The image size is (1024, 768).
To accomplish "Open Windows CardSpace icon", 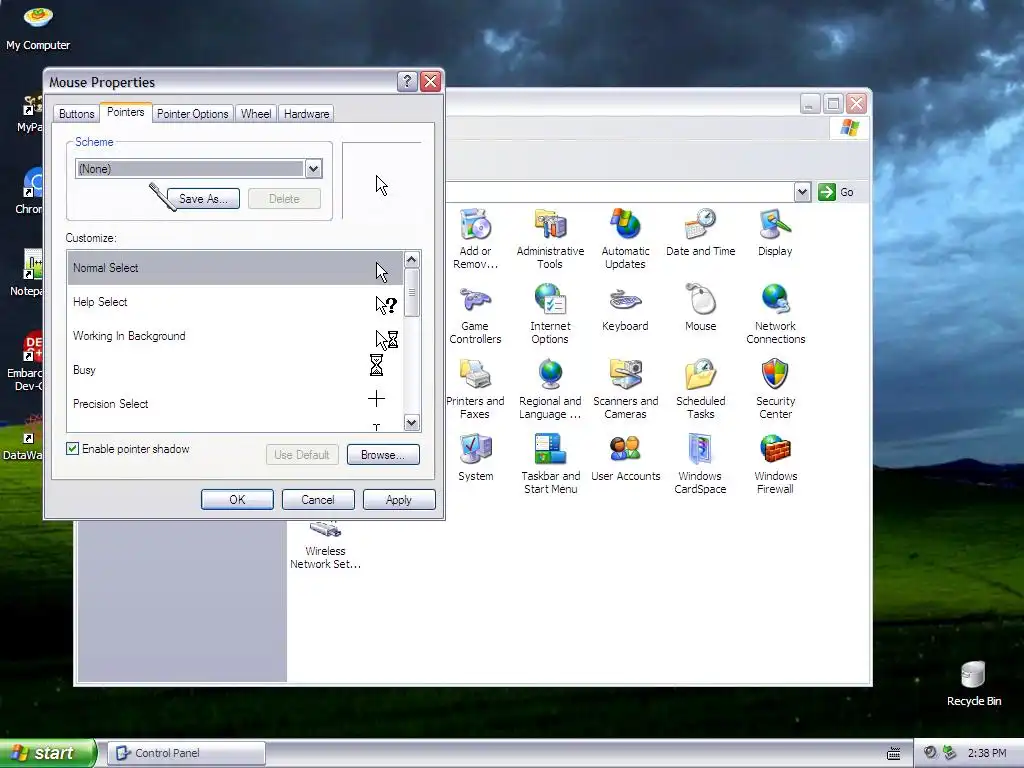I will (x=700, y=464).
